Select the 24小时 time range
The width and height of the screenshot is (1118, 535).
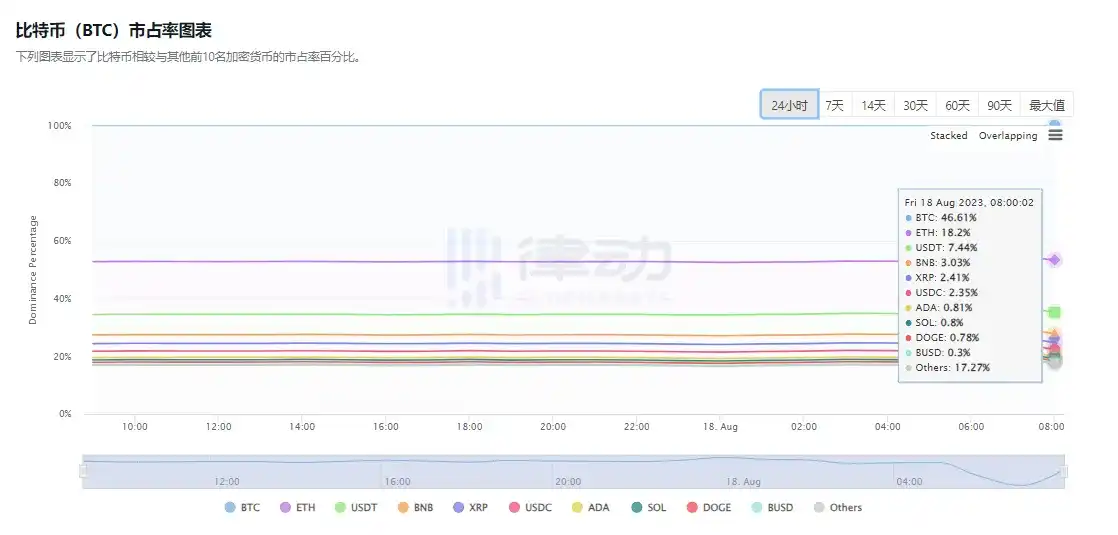click(x=789, y=106)
